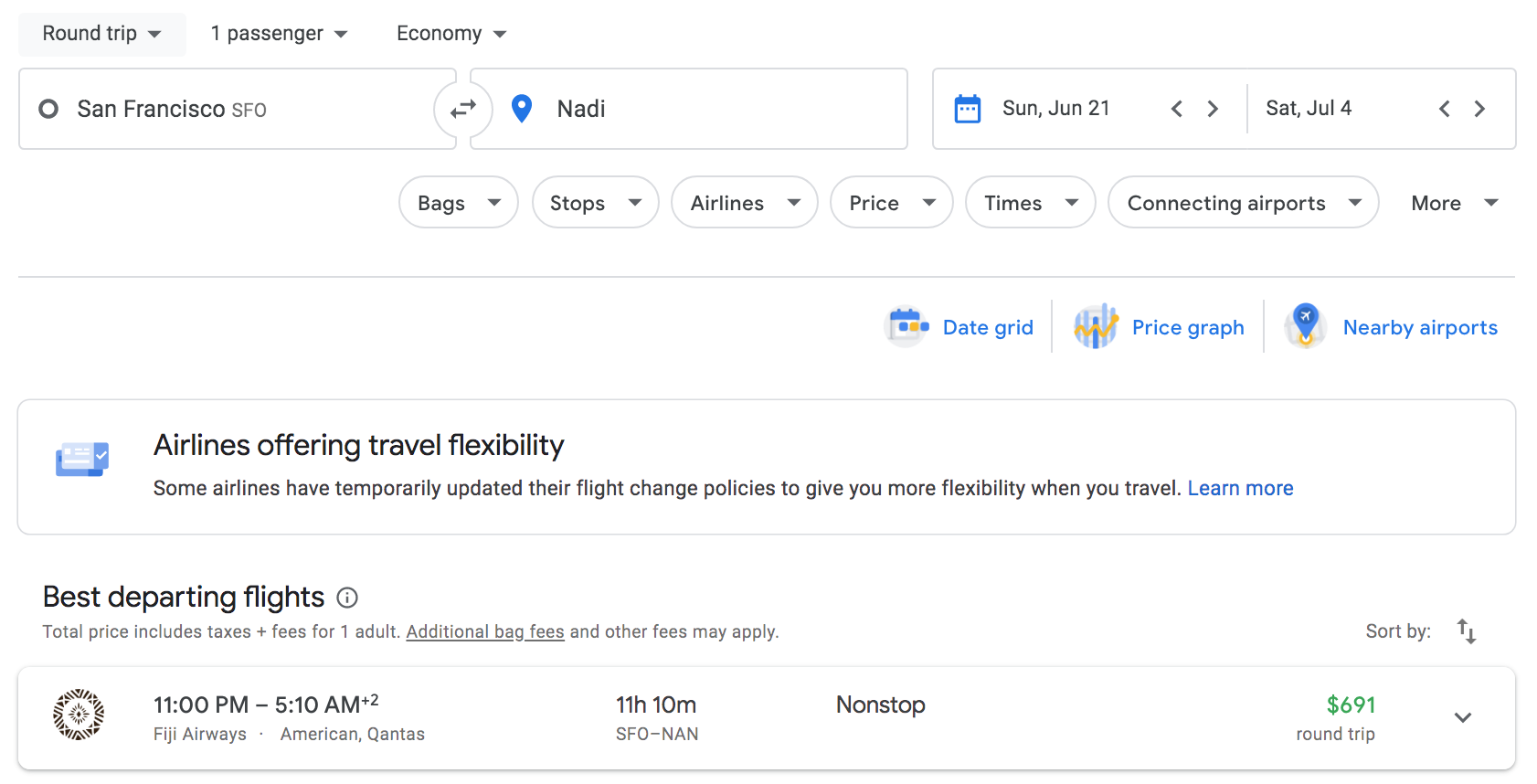
Task: Select the Sun, Jun 21 departure date
Action: 1055,109
